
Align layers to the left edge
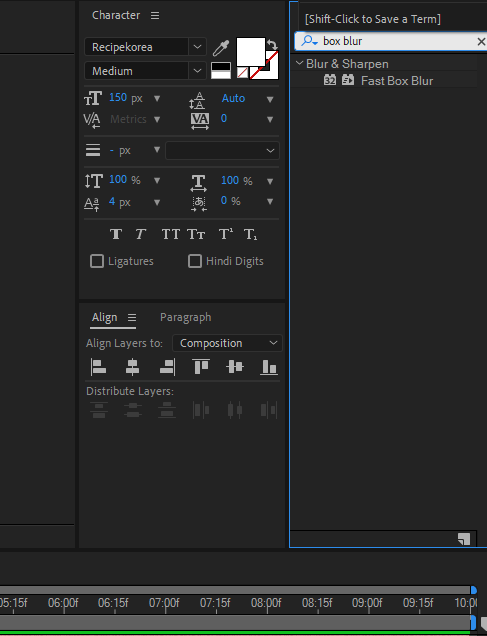[99, 367]
